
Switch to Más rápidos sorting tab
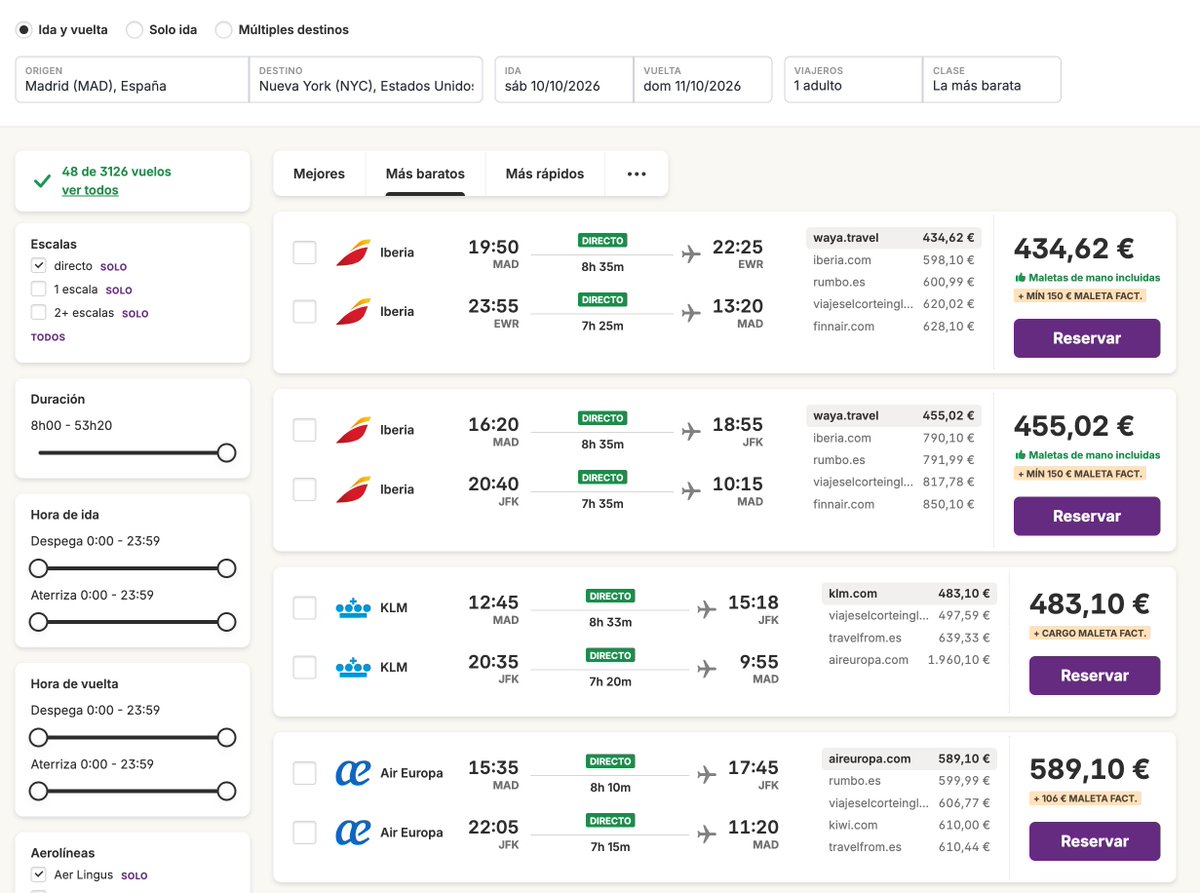(545, 174)
